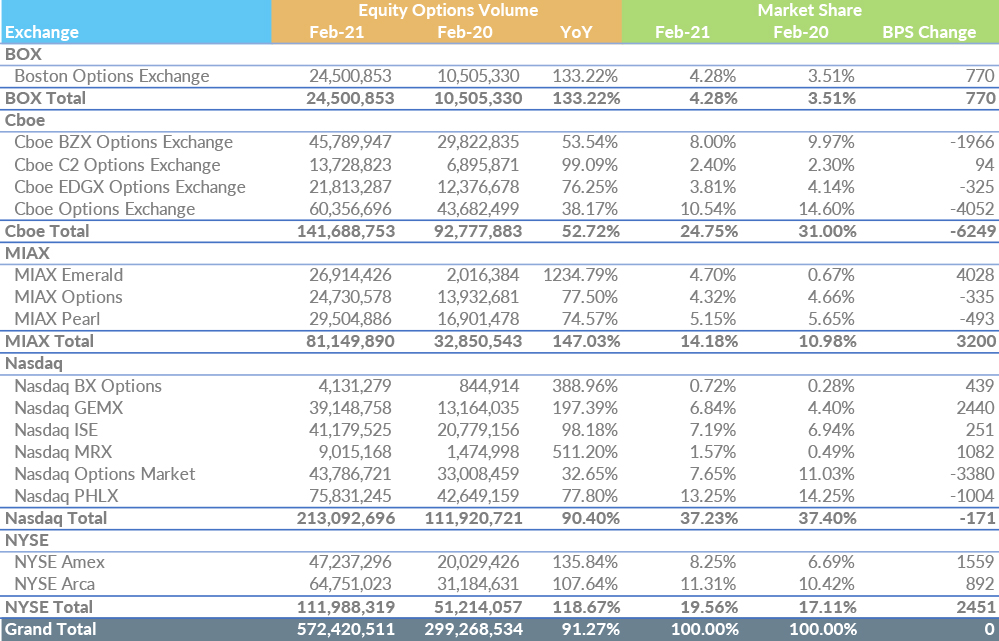
Task: Click the 299,268,534 grand total value
Action: (x=474, y=630)
